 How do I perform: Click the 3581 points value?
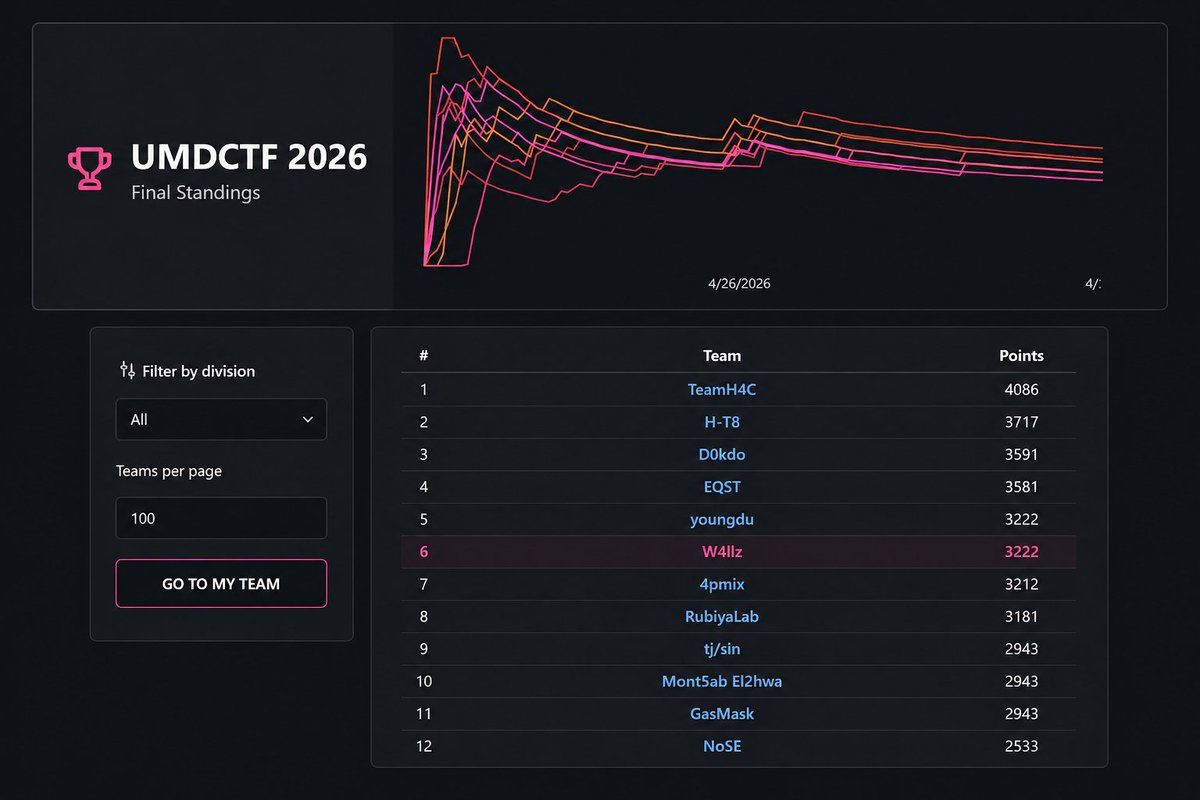pos(1021,487)
